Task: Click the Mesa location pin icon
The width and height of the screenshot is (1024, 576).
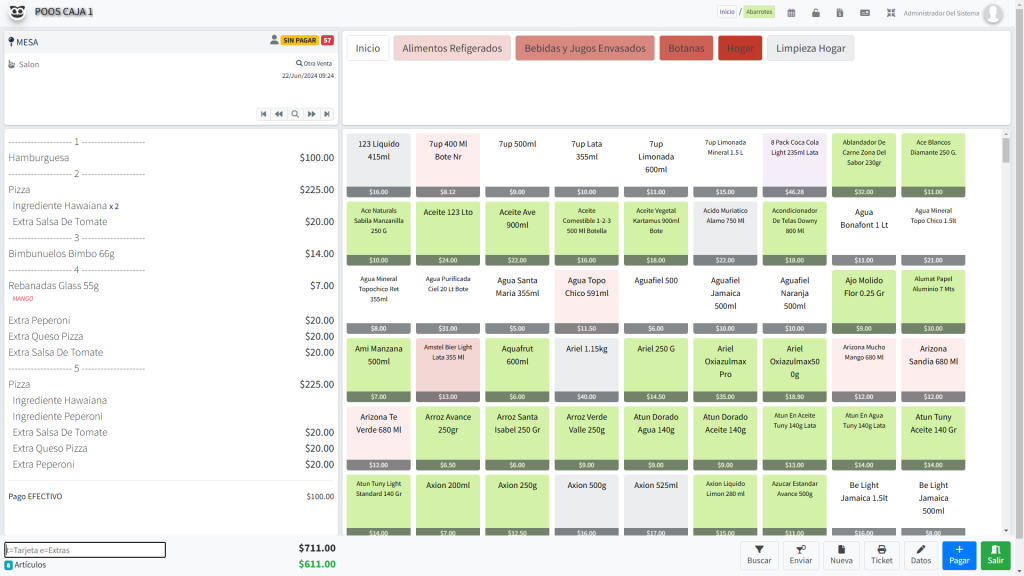Action: [x=11, y=42]
